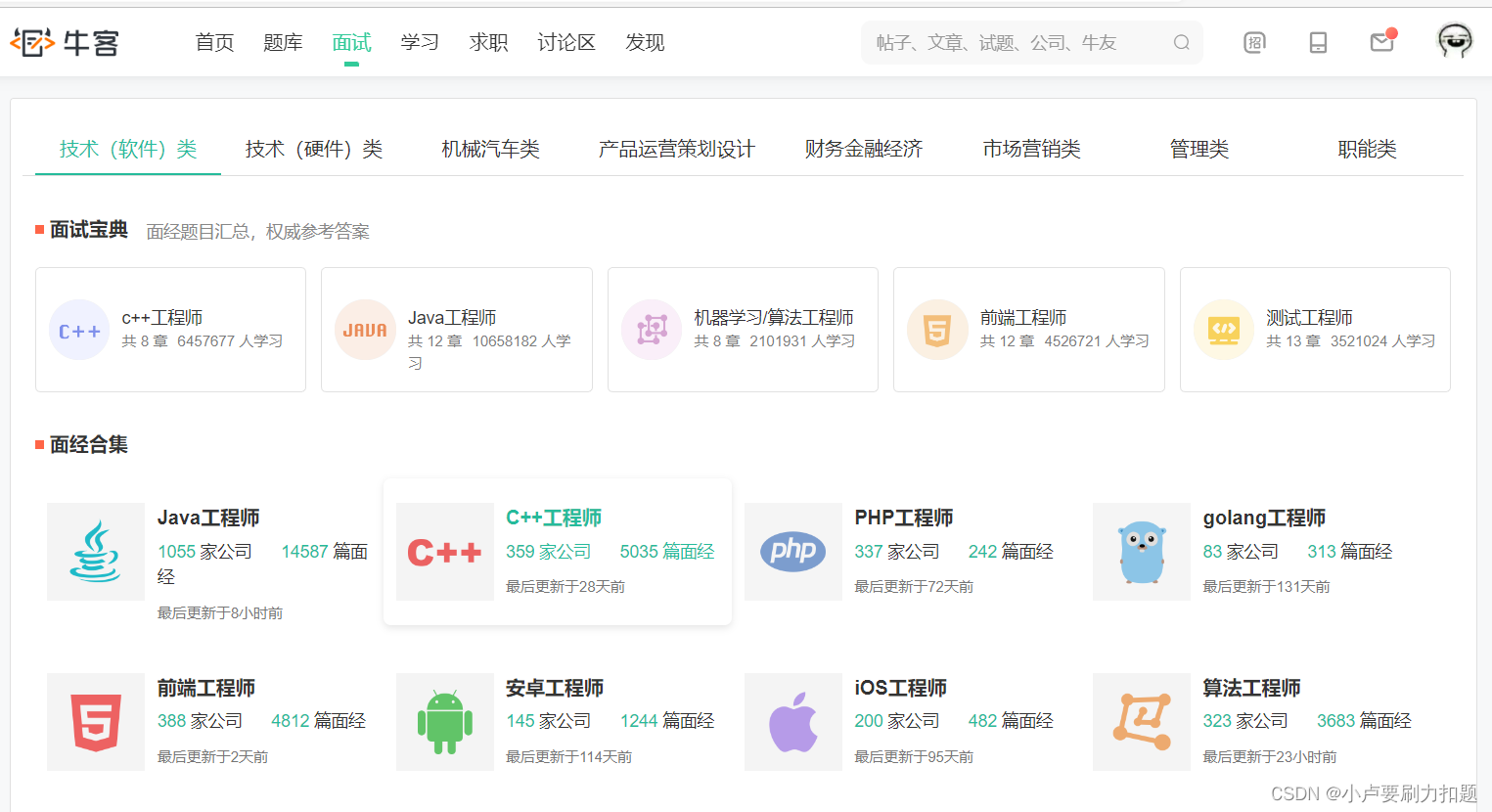1492x812 pixels.
Task: Open the recruiter 招 icon in the header
Action: click(x=1254, y=42)
